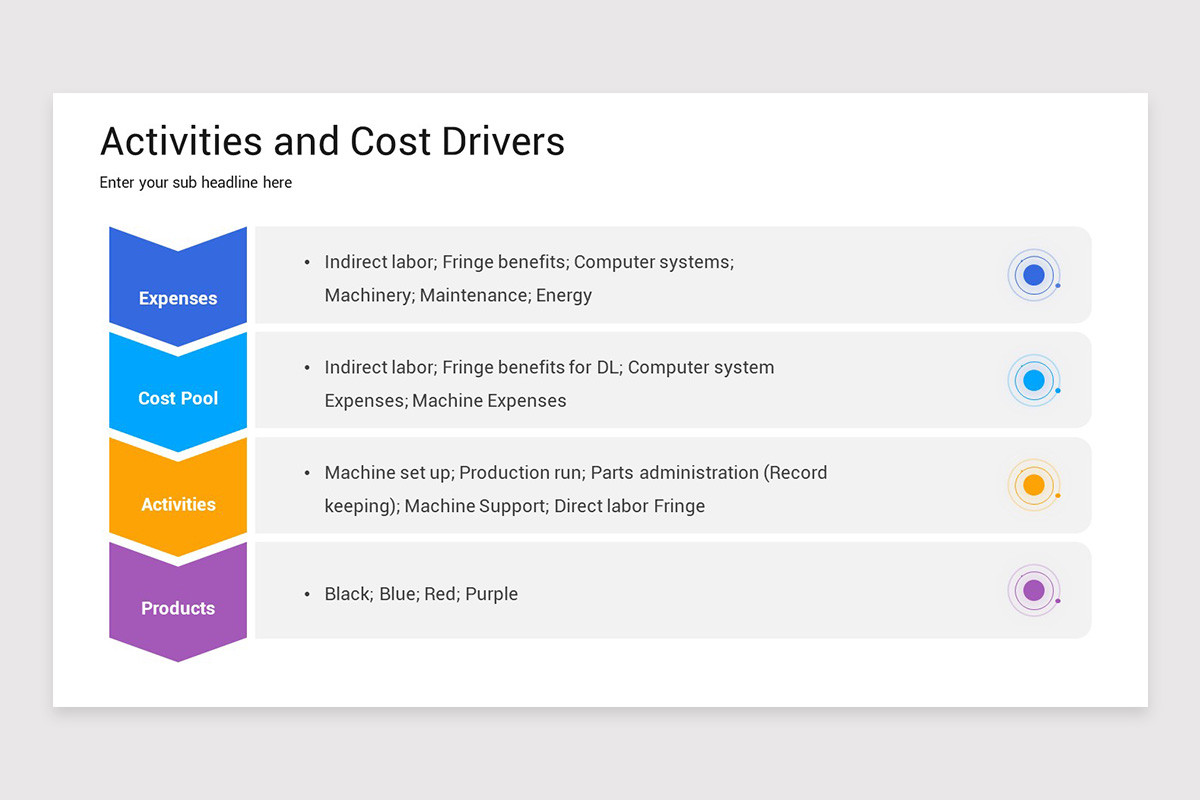Click the orange circular icon next to Activities text

coord(1034,485)
